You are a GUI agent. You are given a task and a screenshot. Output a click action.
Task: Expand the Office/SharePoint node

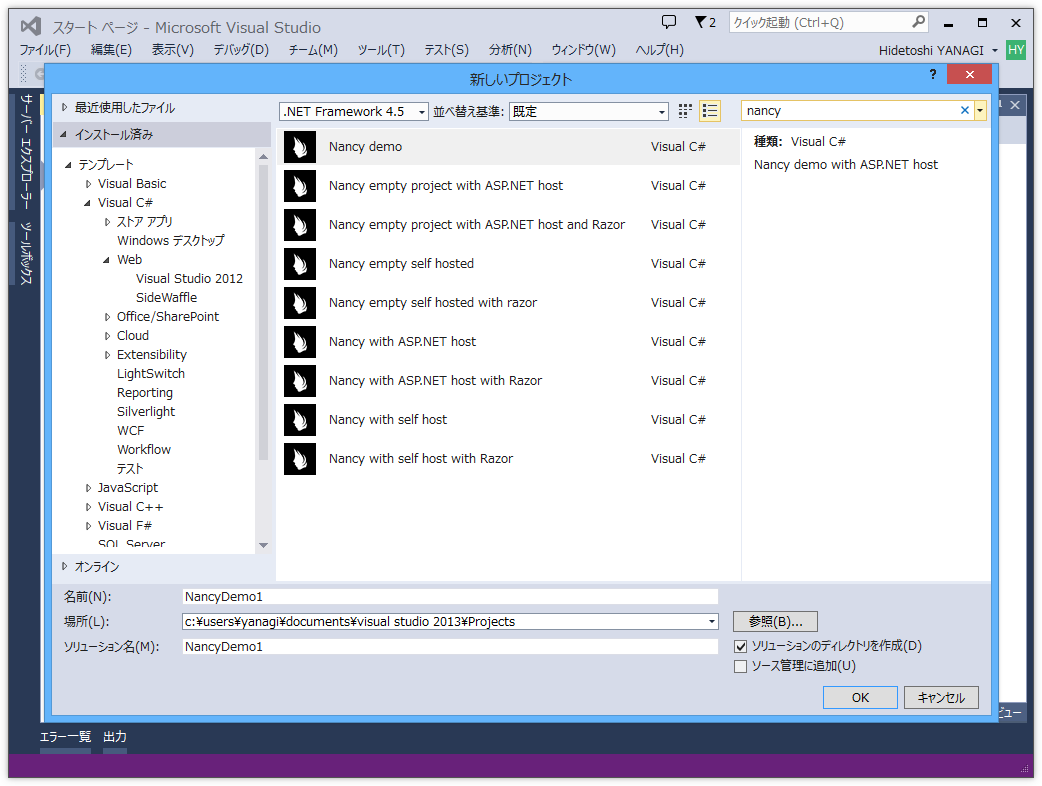click(x=108, y=317)
